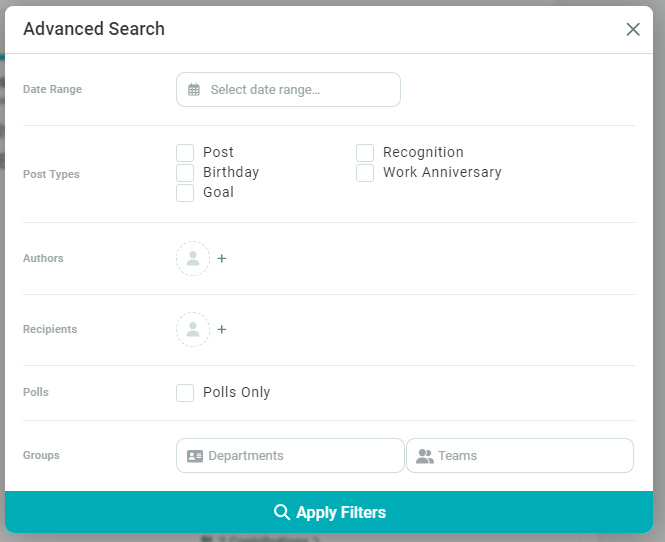
Task: Enable the Polls Only checkbox
Action: pyautogui.click(x=185, y=393)
